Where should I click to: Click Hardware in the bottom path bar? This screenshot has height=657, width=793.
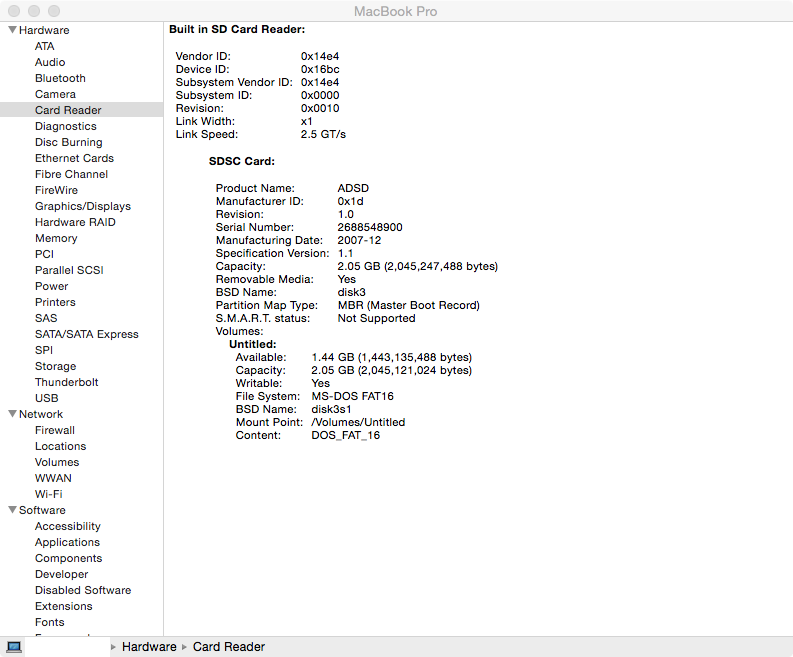149,647
